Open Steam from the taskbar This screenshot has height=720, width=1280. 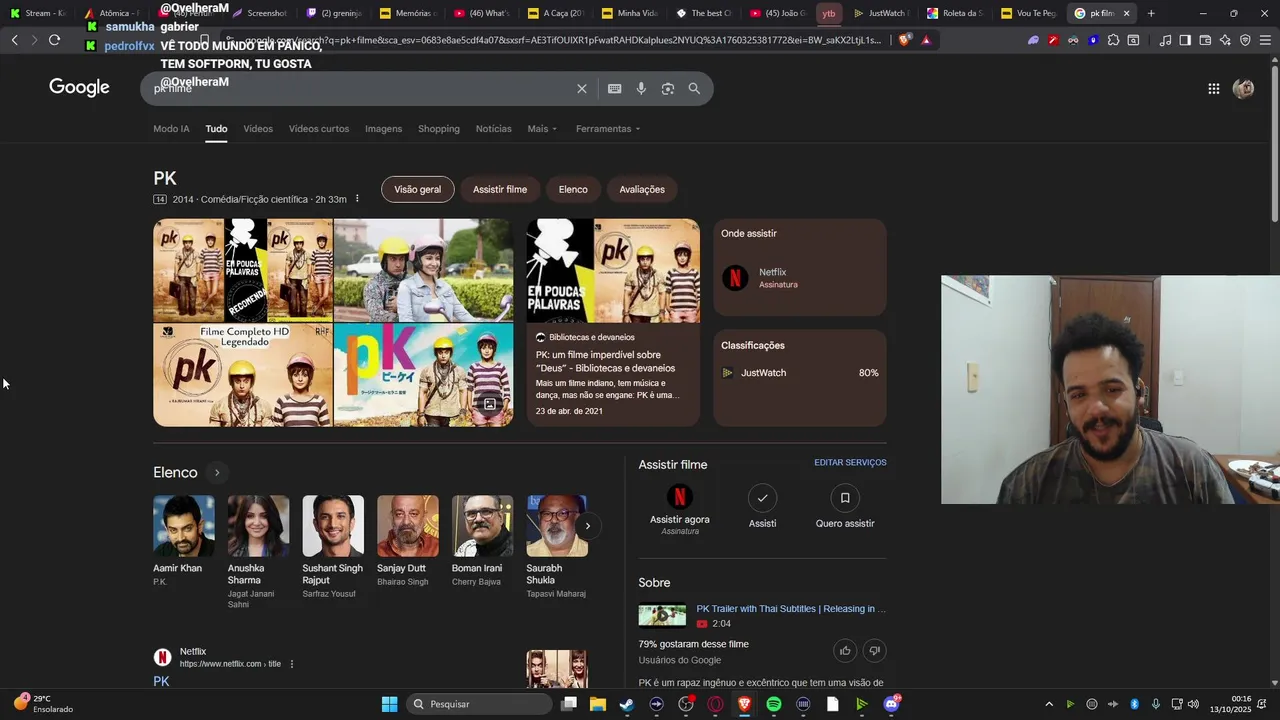click(627, 704)
